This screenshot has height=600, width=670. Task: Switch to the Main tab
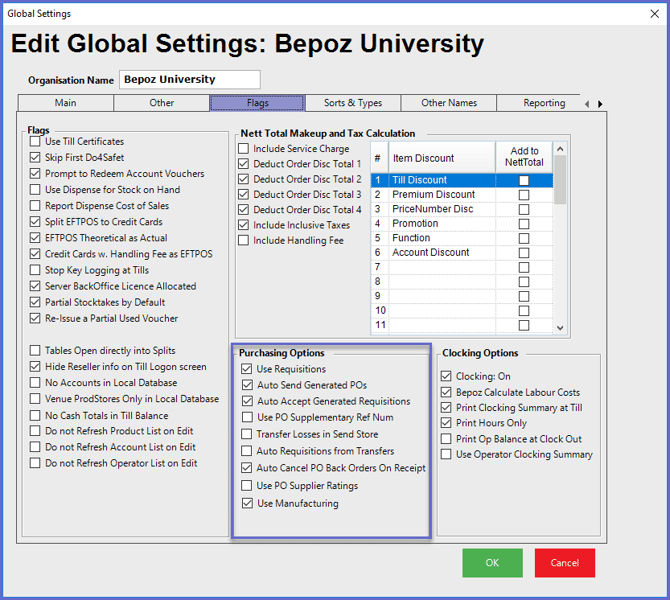65,103
